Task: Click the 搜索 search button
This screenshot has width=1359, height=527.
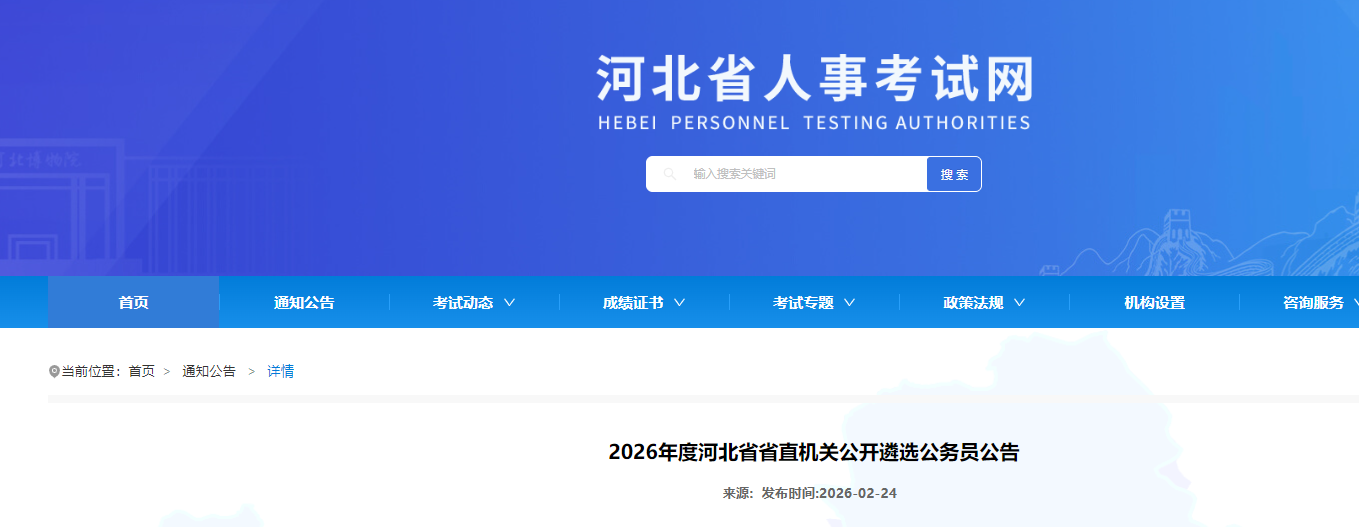Action: (954, 174)
